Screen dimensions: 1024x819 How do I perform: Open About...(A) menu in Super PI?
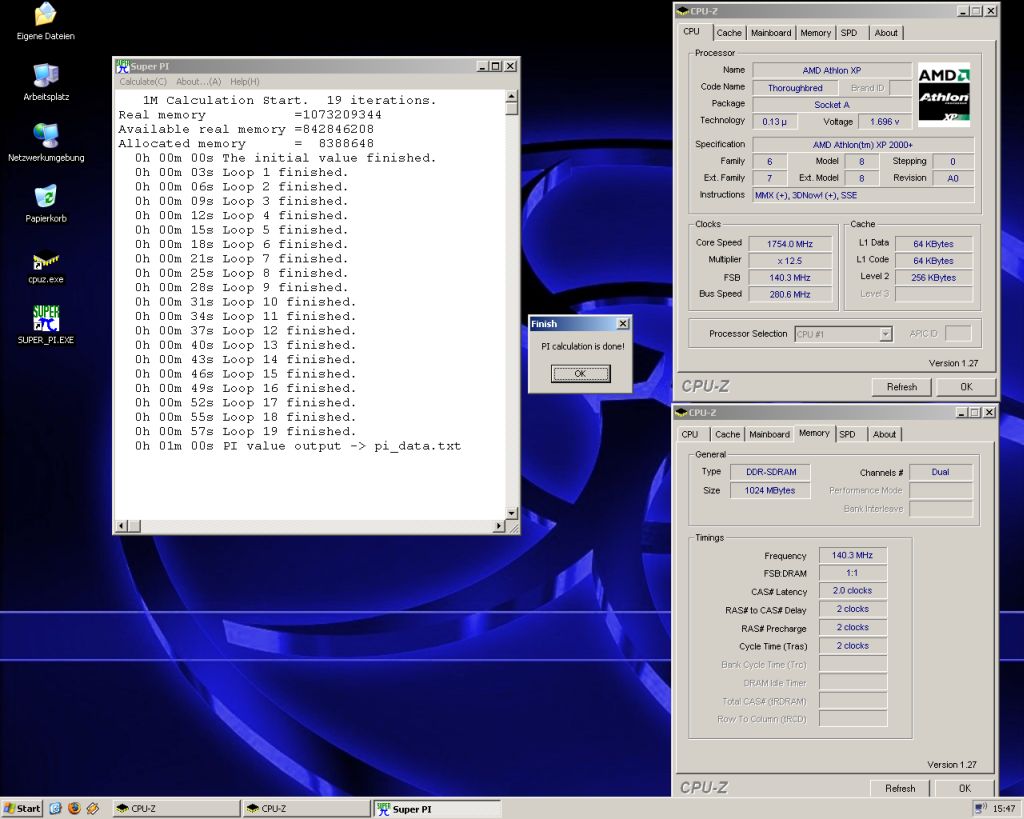click(x=199, y=82)
